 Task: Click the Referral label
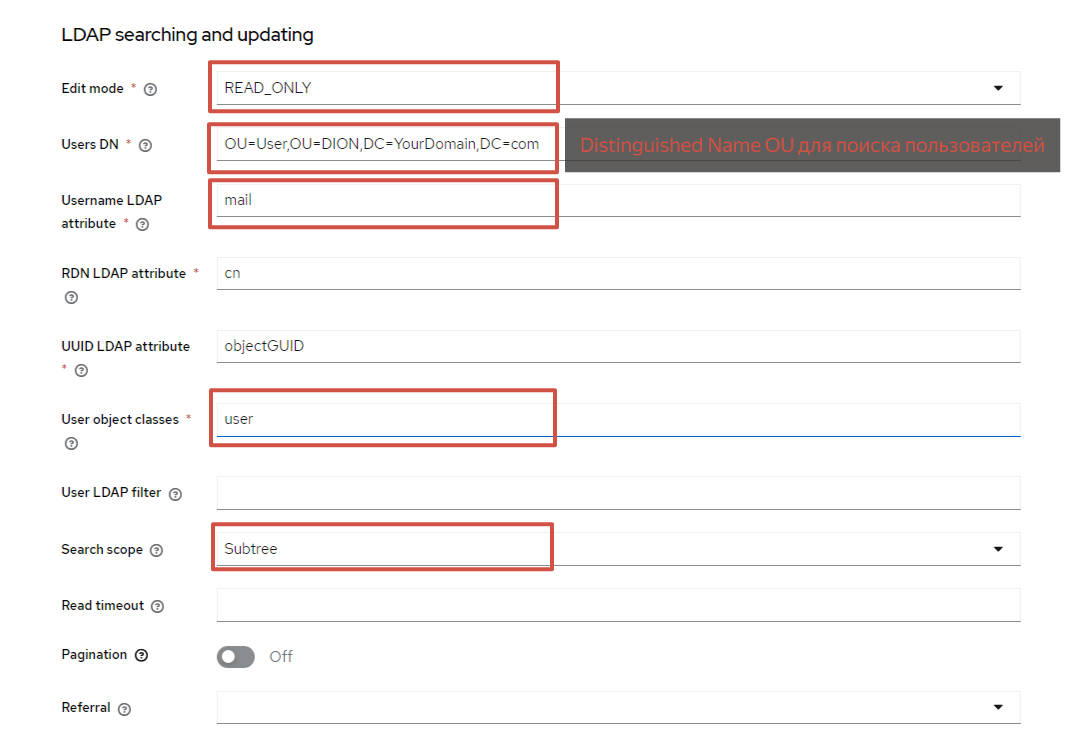tap(86, 707)
